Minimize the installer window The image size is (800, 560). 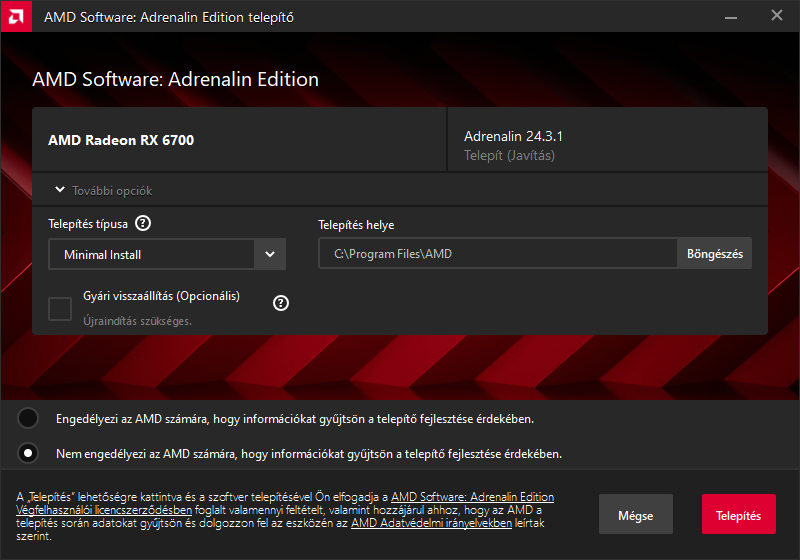731,17
